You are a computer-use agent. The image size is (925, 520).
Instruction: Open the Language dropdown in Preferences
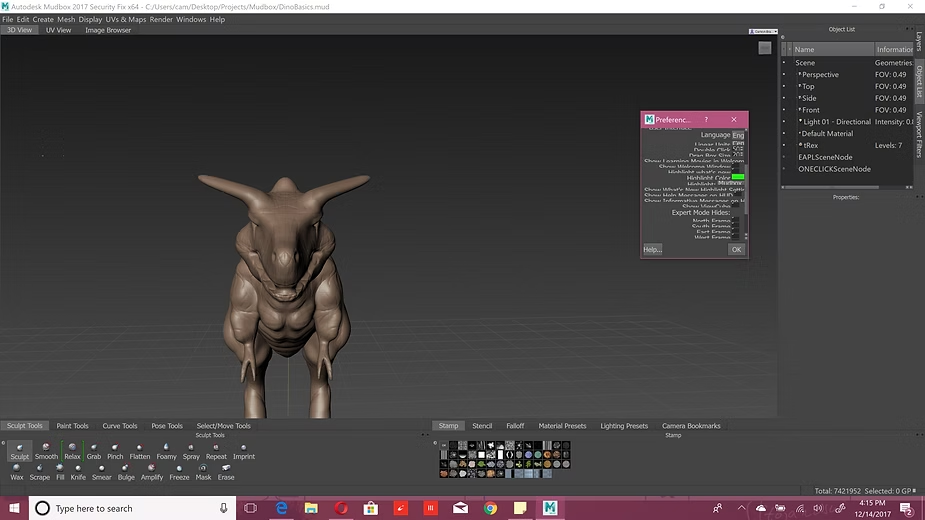click(738, 135)
